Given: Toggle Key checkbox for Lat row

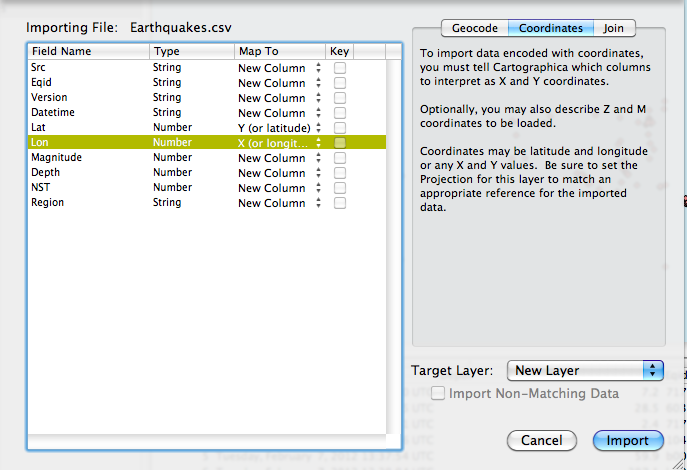Looking at the screenshot, I should coord(340,128).
